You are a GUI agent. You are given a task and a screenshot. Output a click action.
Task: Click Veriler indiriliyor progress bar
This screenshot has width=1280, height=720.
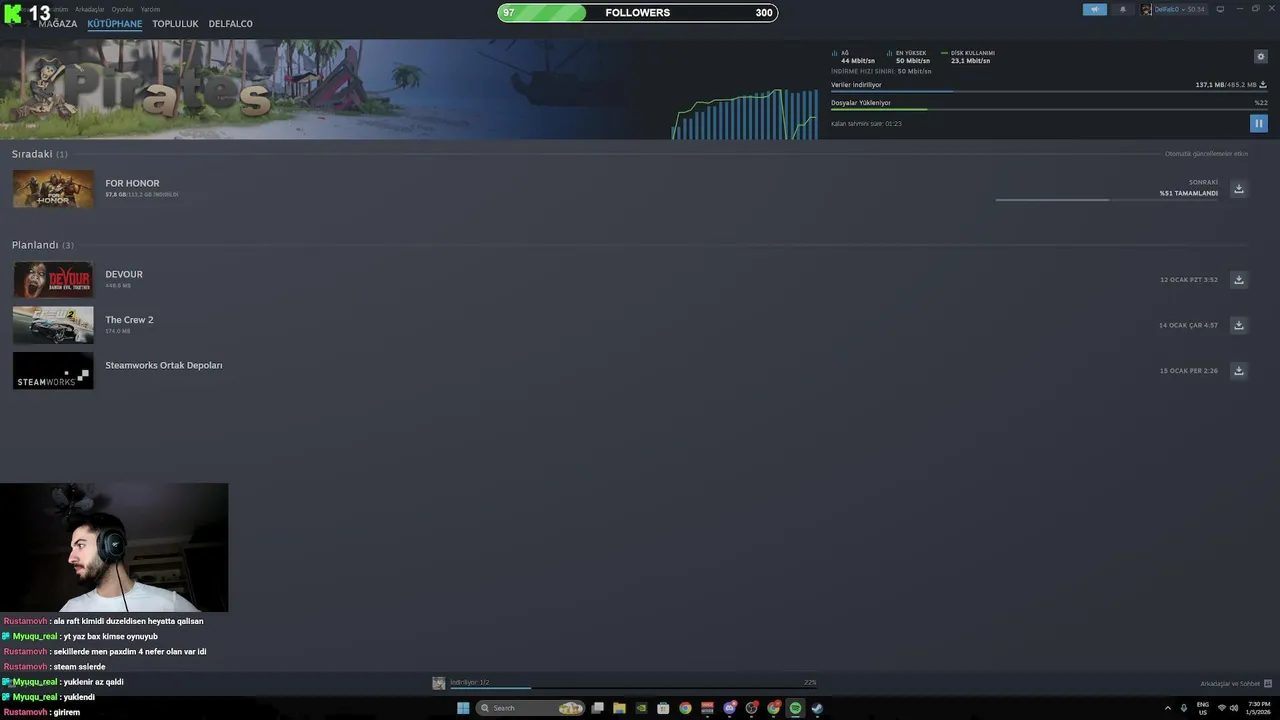pos(1049,91)
